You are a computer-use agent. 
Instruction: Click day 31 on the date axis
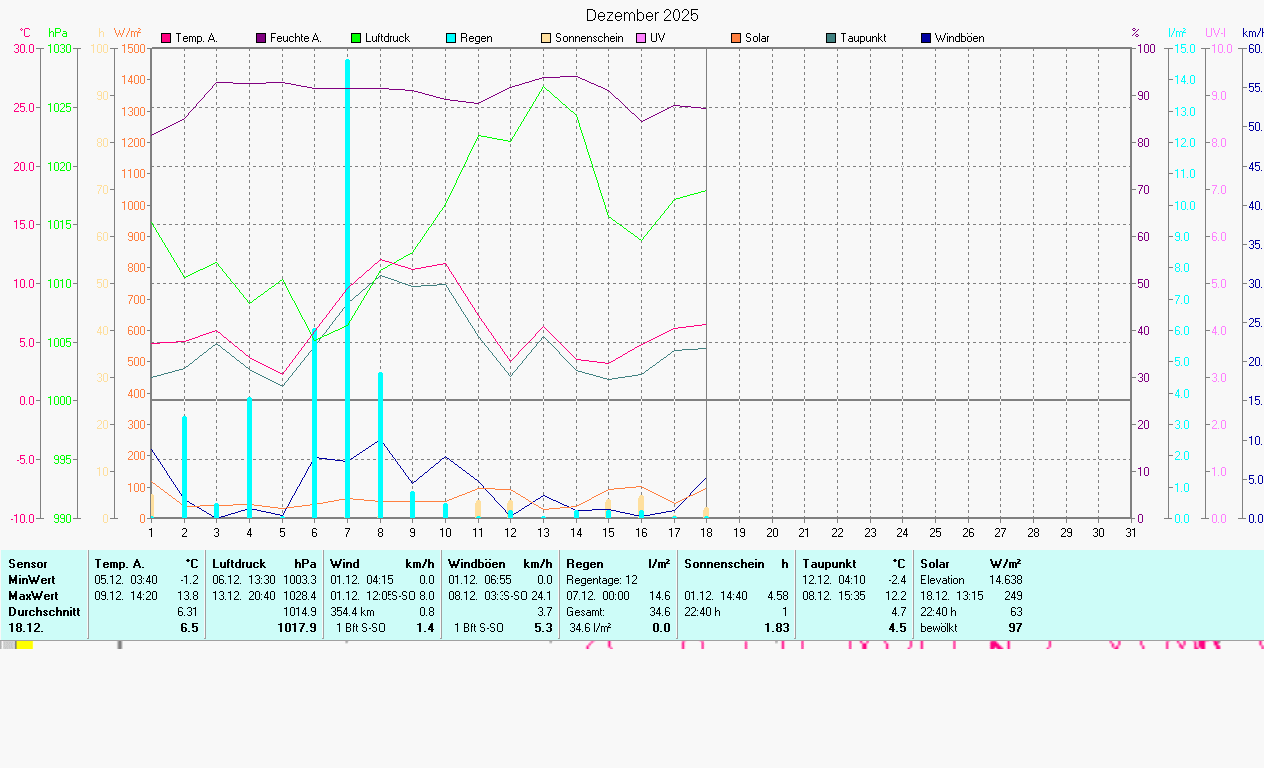[x=1131, y=532]
